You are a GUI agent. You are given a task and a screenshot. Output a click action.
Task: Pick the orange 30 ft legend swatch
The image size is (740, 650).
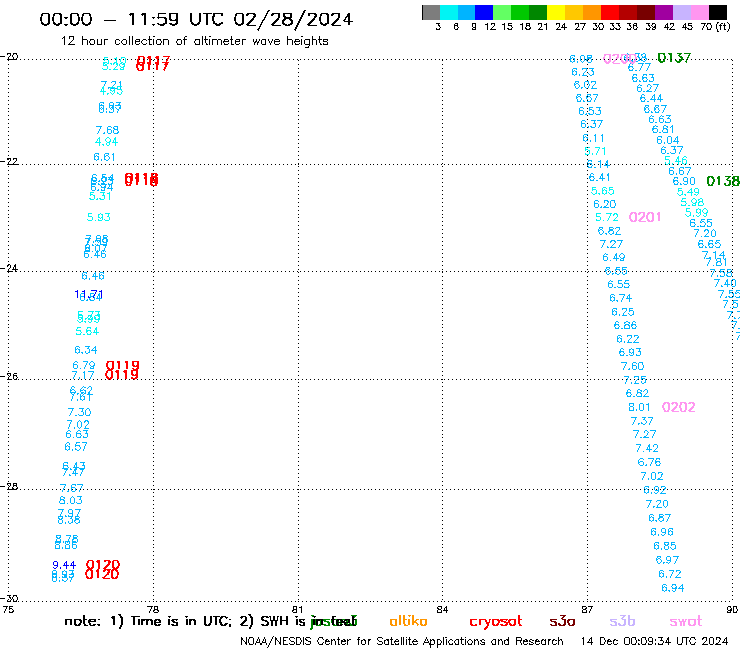click(x=592, y=12)
